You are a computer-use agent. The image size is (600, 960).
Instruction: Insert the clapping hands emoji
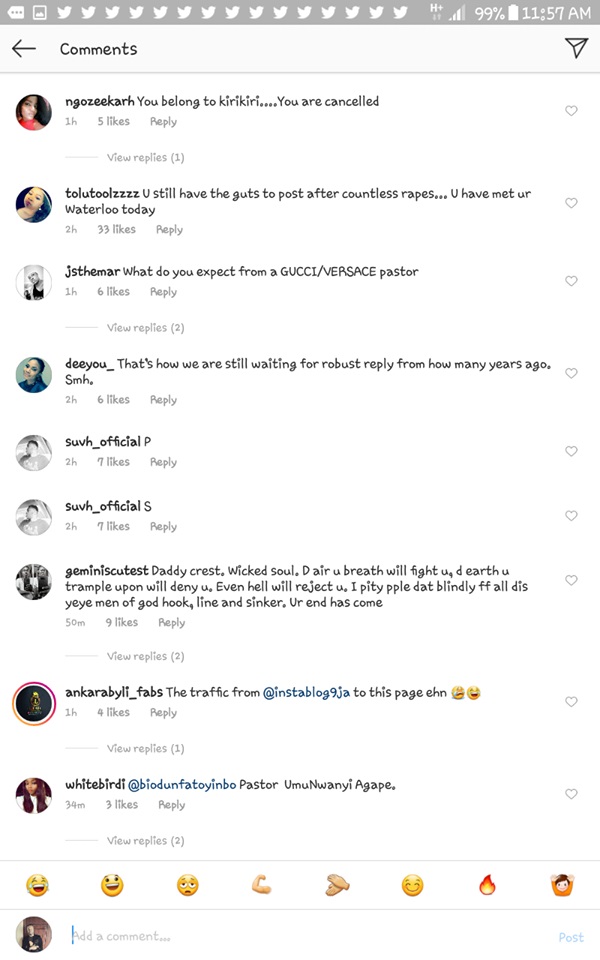337,885
